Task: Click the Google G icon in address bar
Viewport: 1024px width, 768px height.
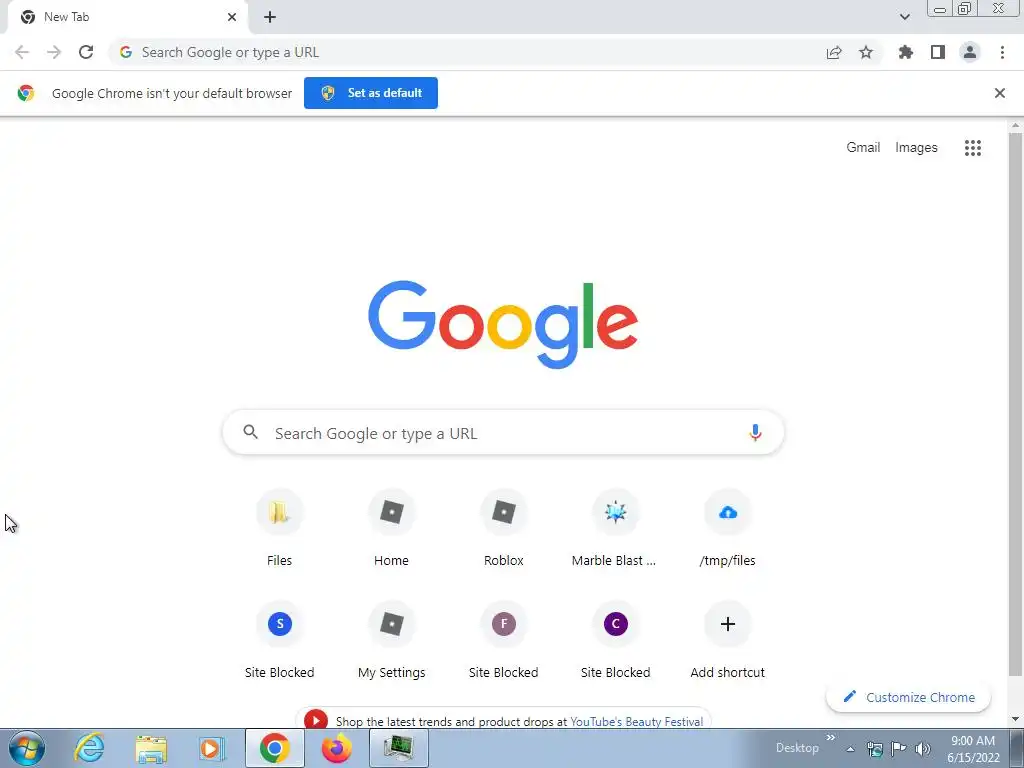Action: click(126, 52)
